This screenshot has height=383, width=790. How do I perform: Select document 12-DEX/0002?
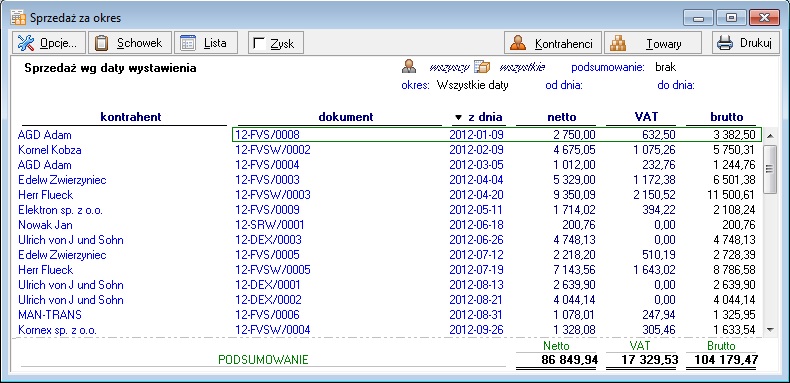pos(269,300)
